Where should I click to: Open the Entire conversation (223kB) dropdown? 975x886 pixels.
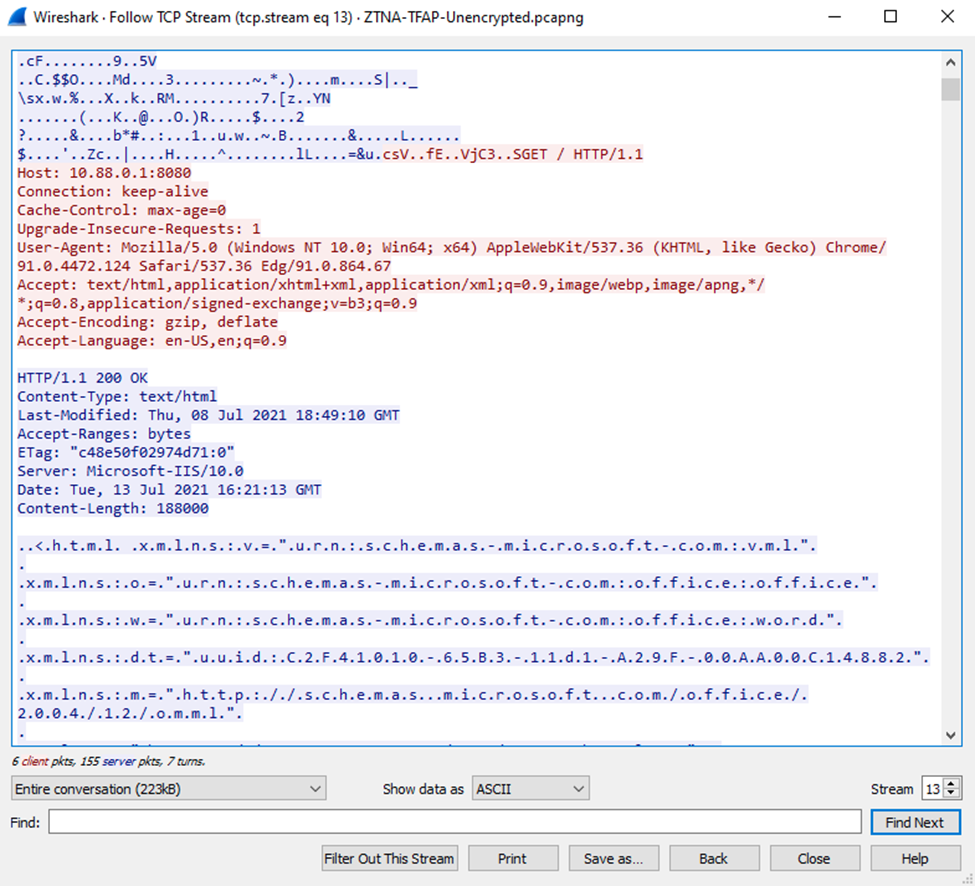(169, 788)
